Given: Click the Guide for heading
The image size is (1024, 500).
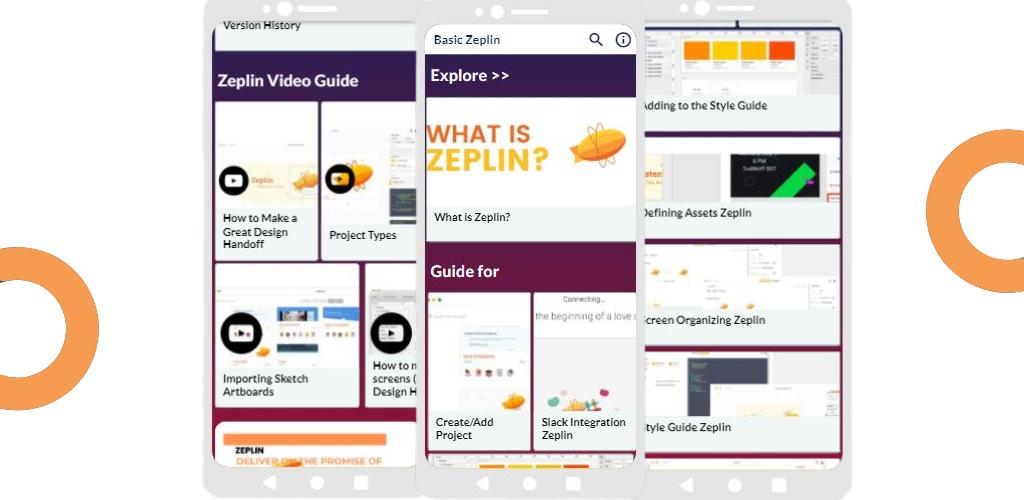Looking at the screenshot, I should tap(465, 272).
